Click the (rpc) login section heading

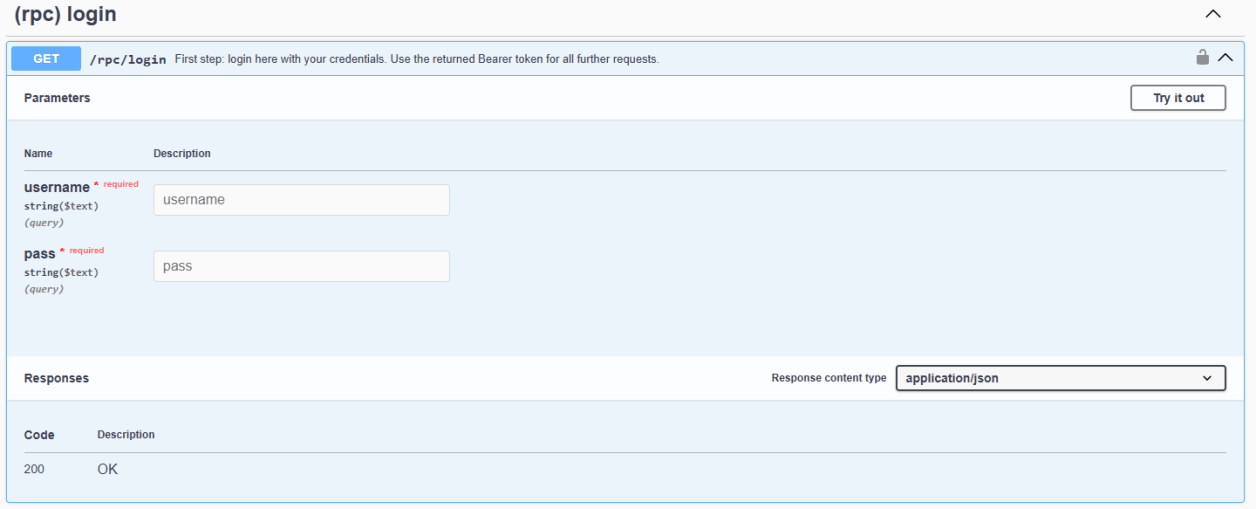(x=65, y=15)
